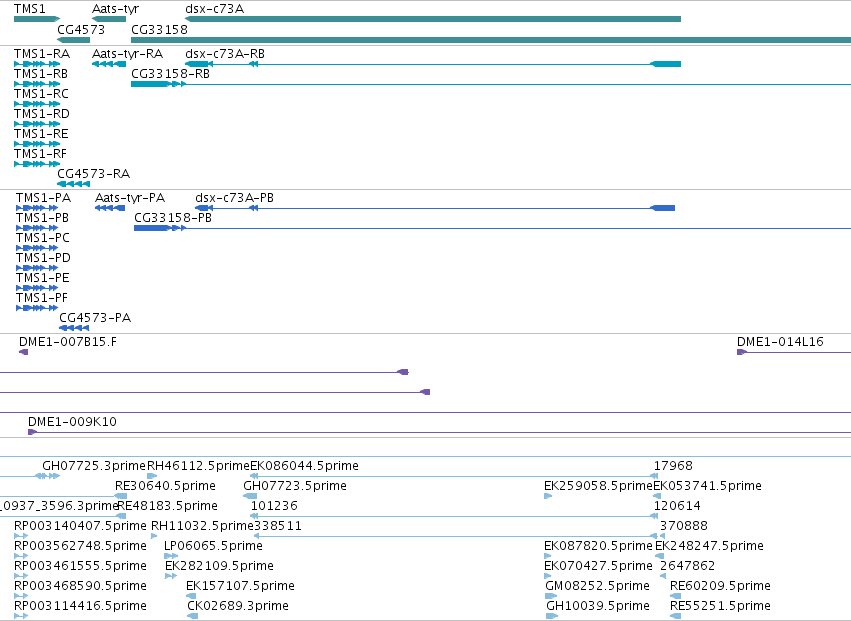Click EST RP003461555.5prime
851x621 pixels.
tap(80, 566)
